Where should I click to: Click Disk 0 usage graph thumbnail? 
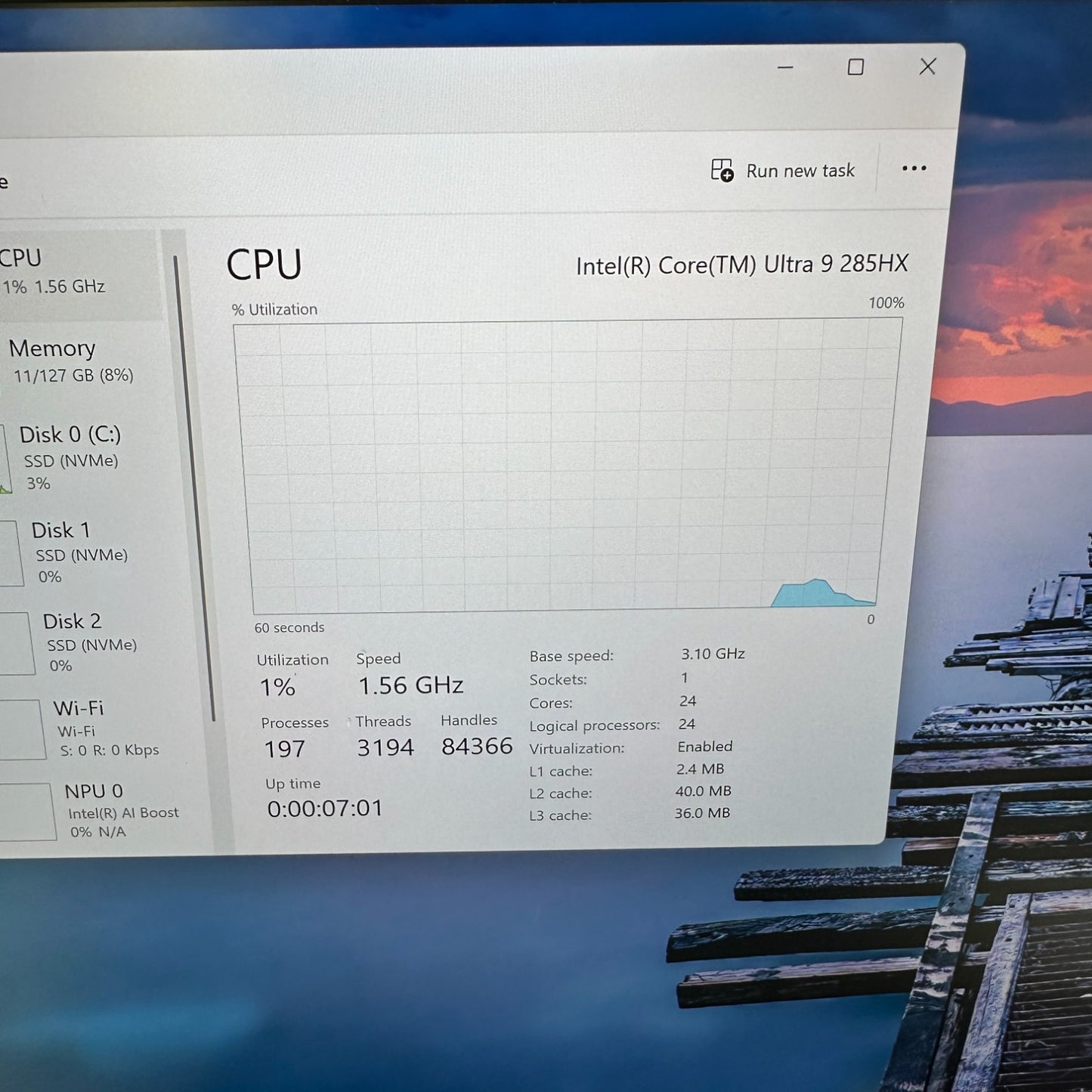pyautogui.click(x=5, y=459)
